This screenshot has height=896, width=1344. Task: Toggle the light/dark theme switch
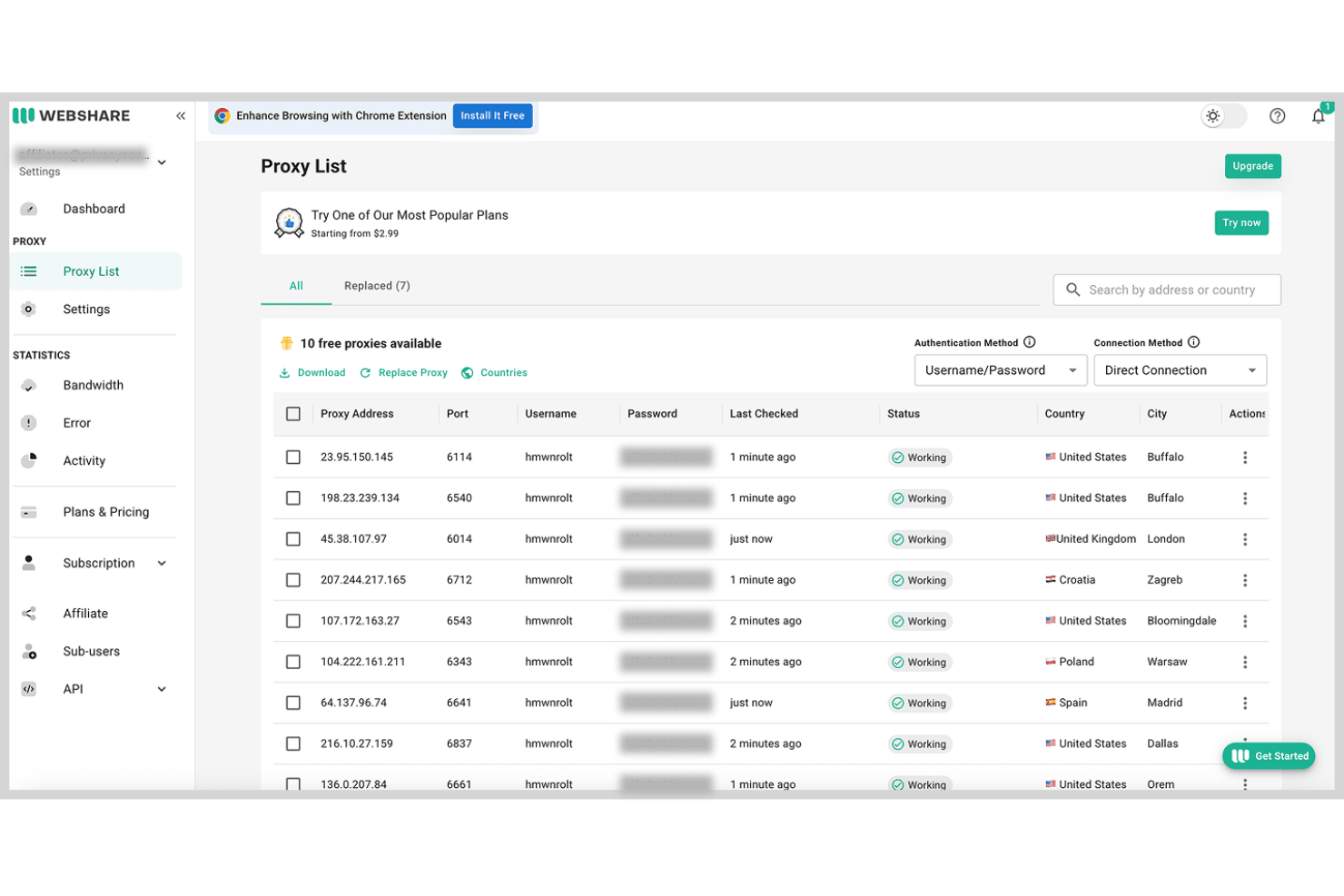[1222, 115]
